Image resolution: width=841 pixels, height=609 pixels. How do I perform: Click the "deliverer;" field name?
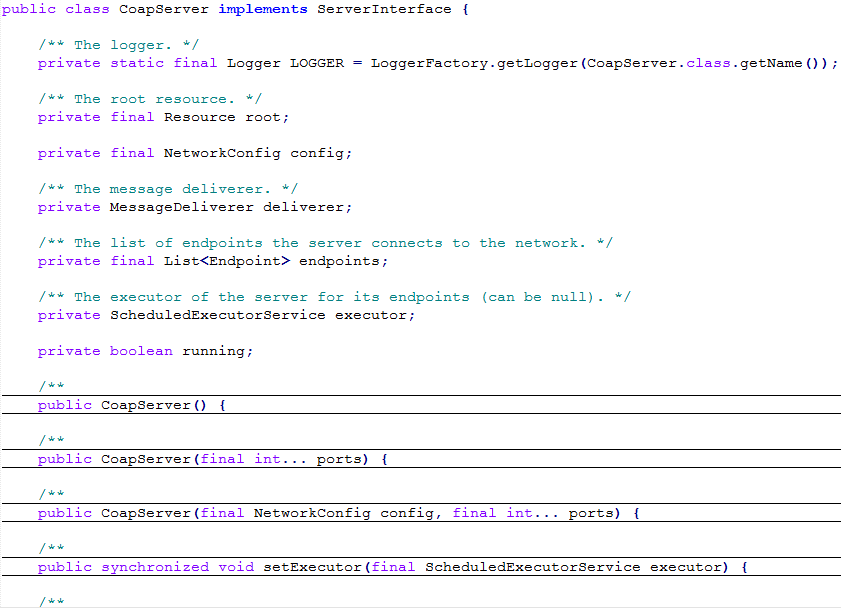[x=307, y=208]
